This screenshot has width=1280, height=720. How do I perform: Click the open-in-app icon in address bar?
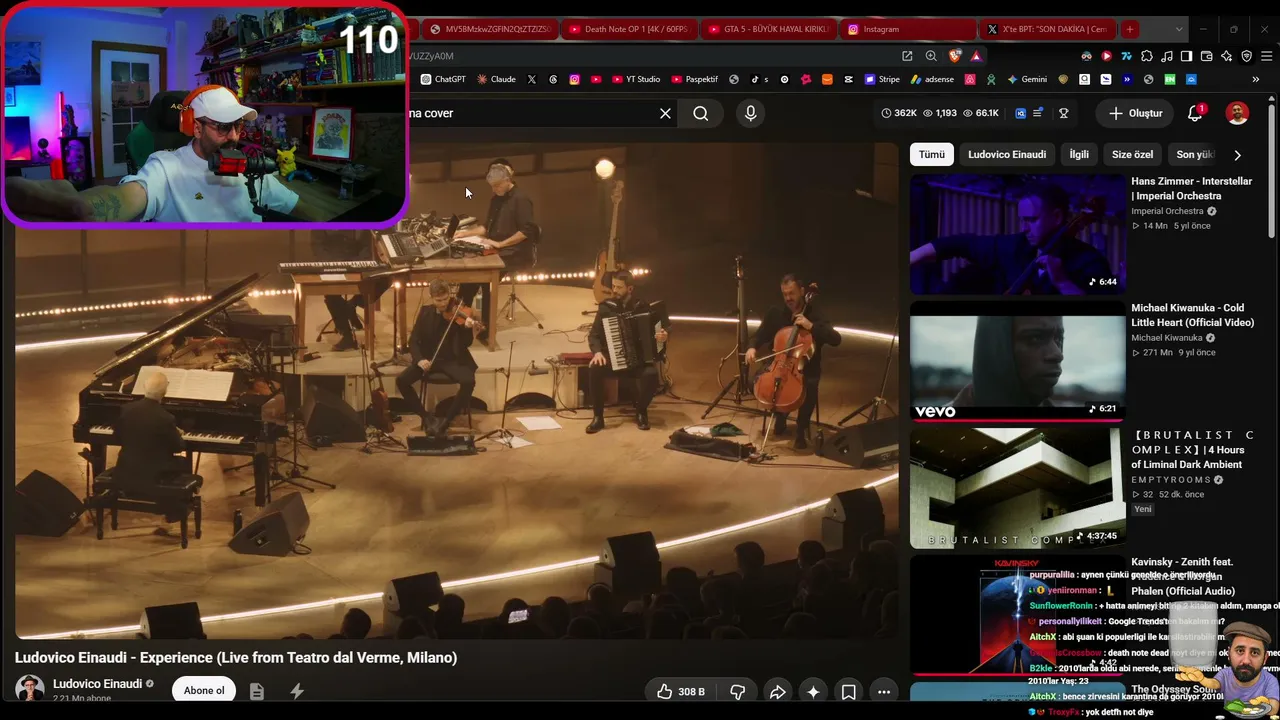point(907,56)
